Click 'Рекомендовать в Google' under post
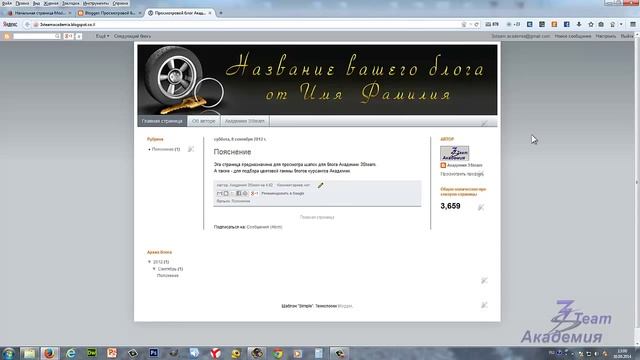Screen dimensions: 640x360 [x=282, y=193]
